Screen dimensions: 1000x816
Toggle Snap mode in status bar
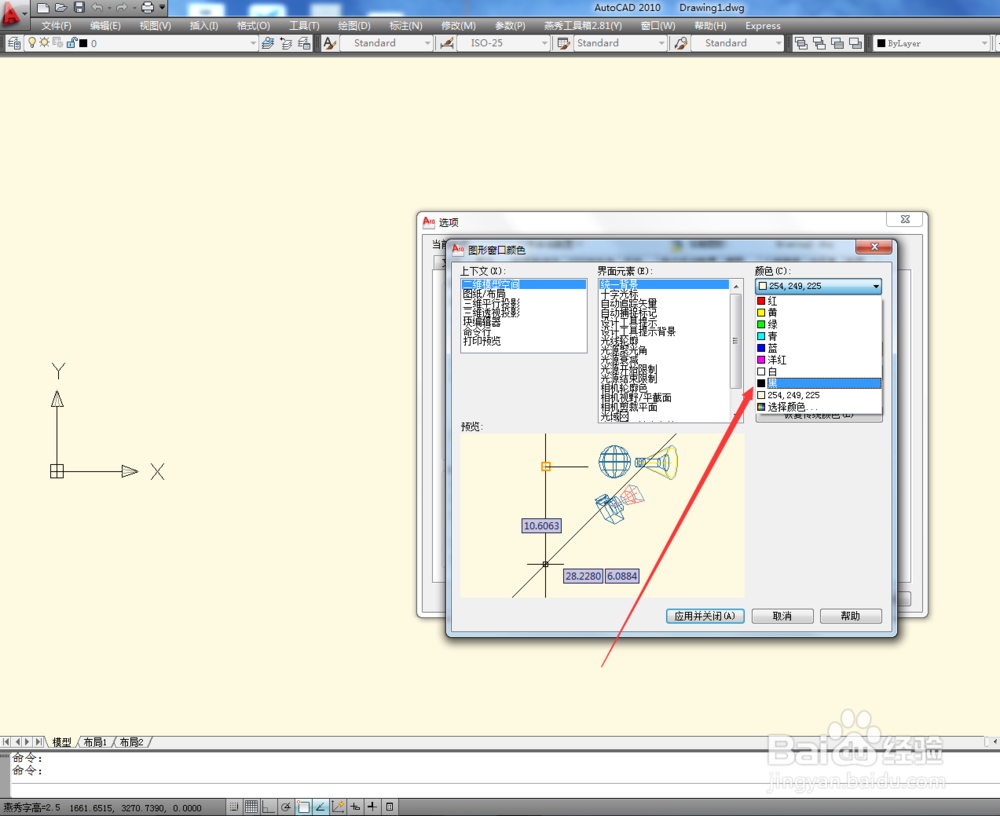234,807
